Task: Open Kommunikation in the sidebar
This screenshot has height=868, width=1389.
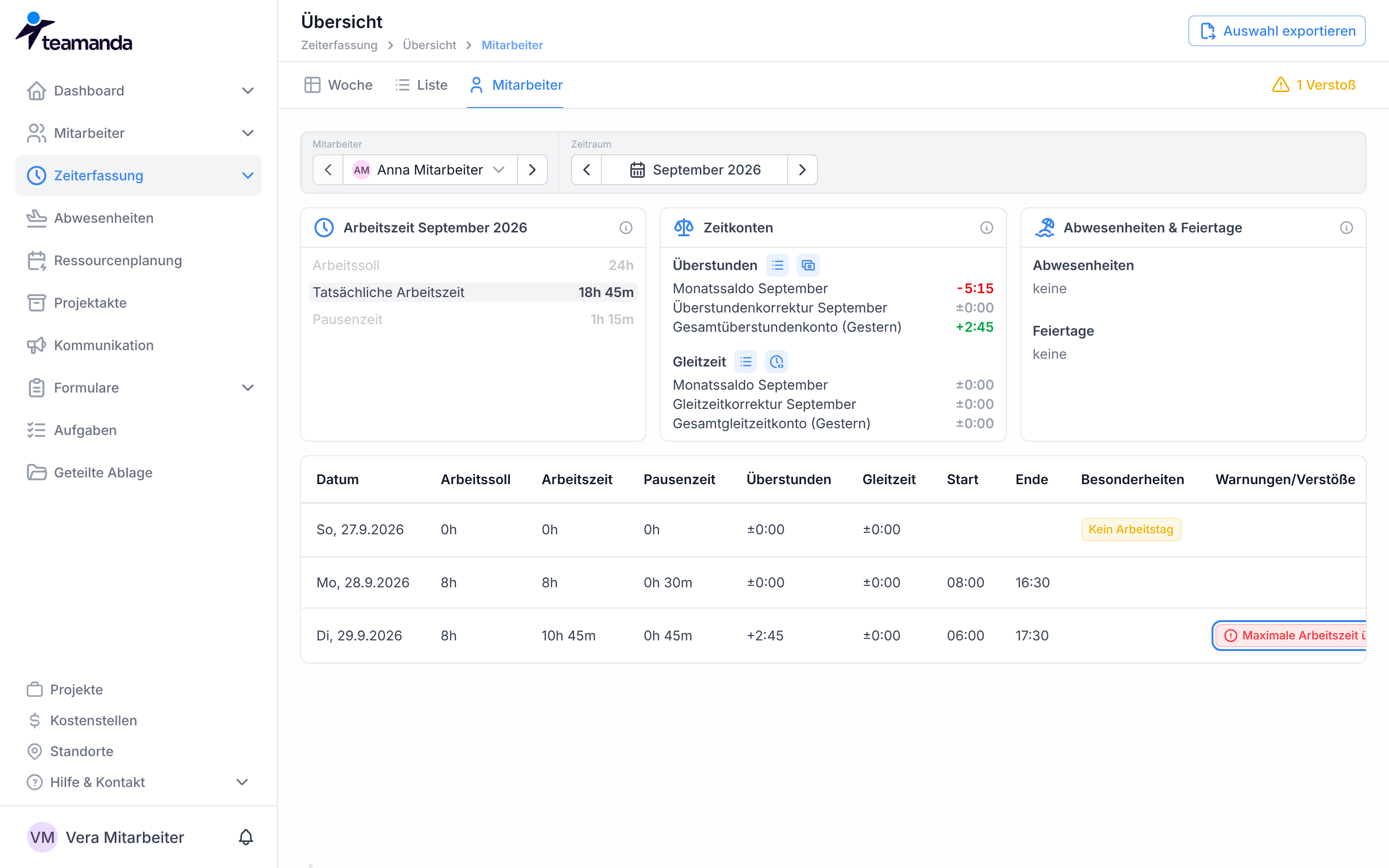Action: (138, 346)
